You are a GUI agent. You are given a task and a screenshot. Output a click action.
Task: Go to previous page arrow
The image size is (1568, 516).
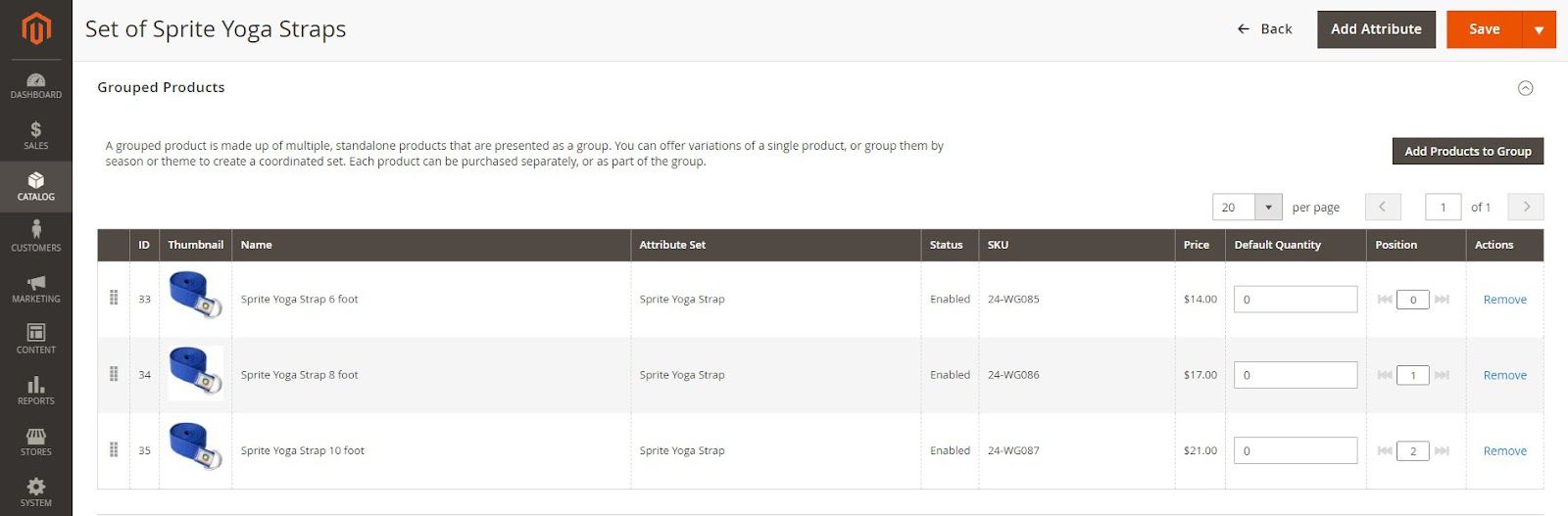1383,207
